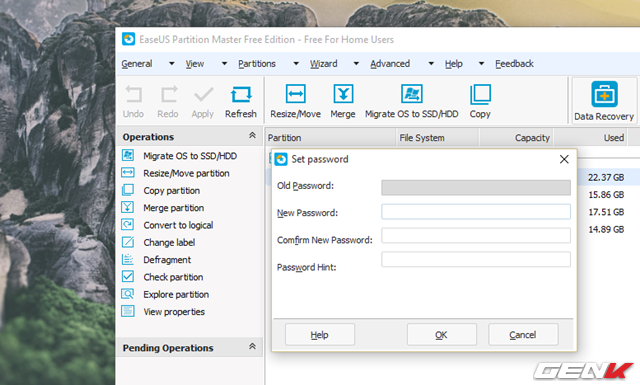Click Resize/Move partition icon in Operations

coord(128,173)
